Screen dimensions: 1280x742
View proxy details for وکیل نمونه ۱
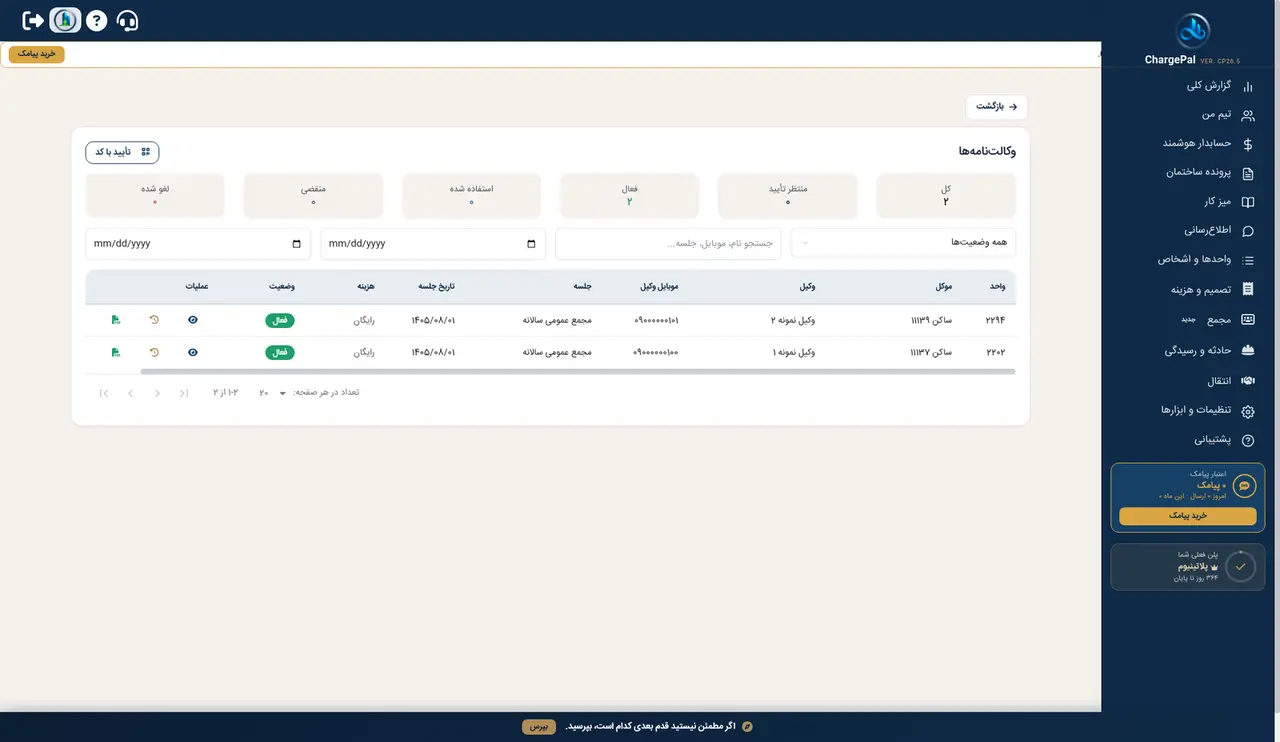(x=193, y=353)
